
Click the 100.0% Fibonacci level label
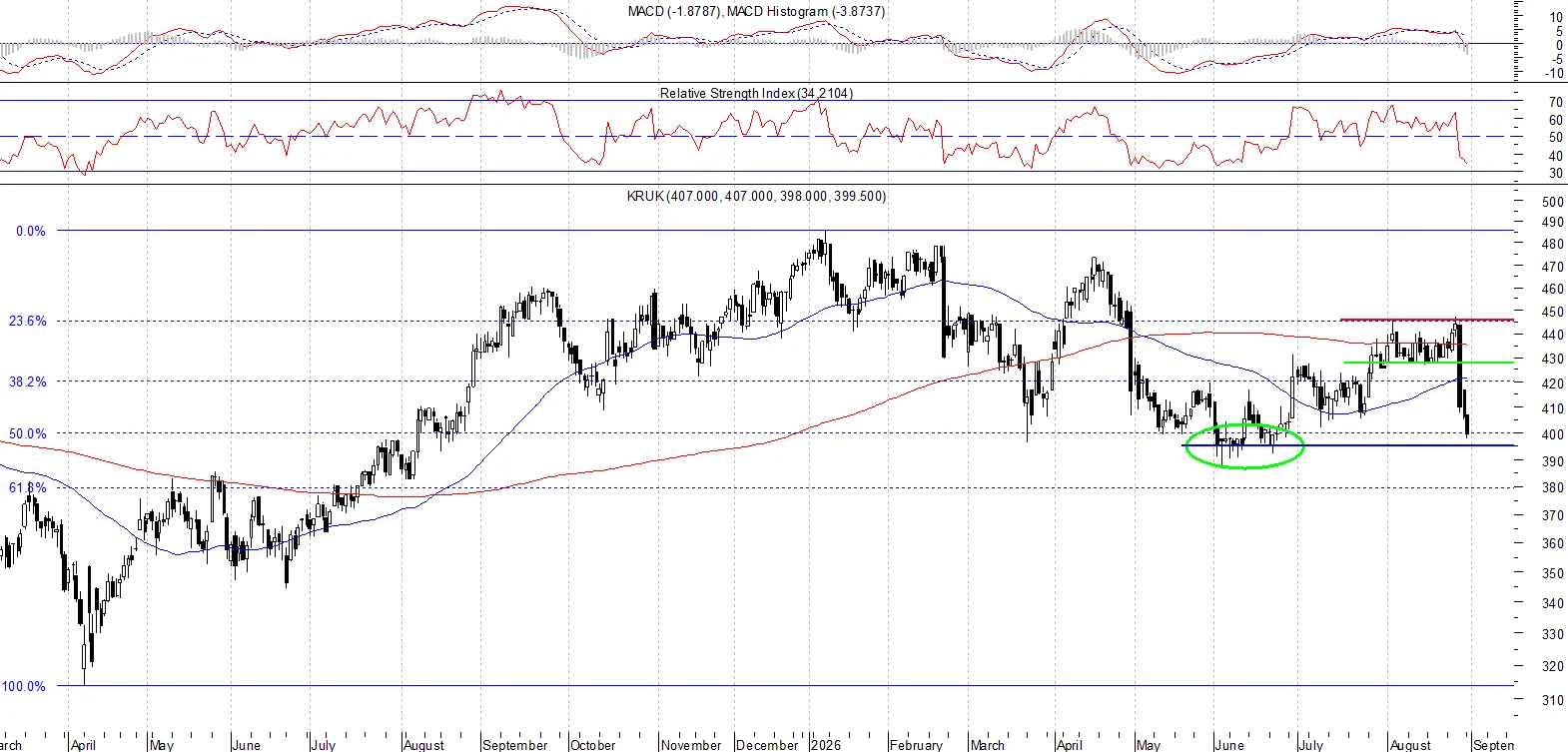pyautogui.click(x=24, y=686)
